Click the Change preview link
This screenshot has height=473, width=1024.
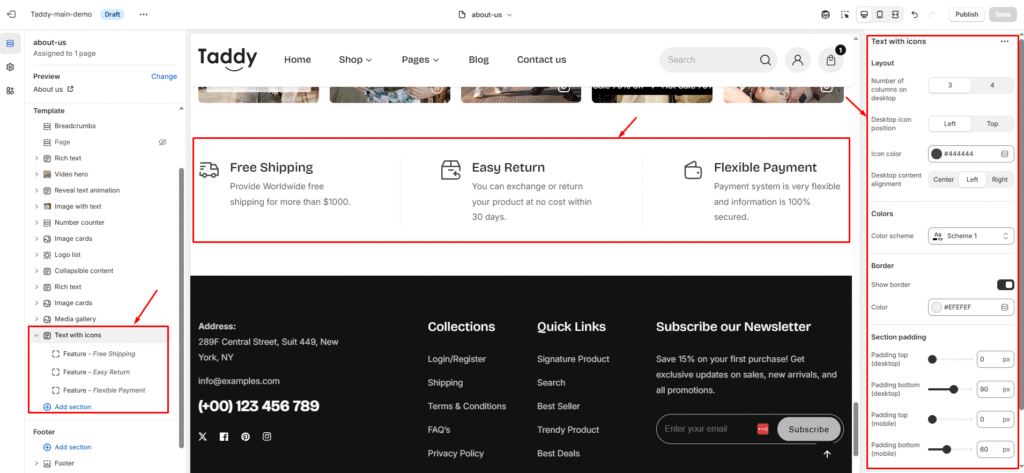164,76
